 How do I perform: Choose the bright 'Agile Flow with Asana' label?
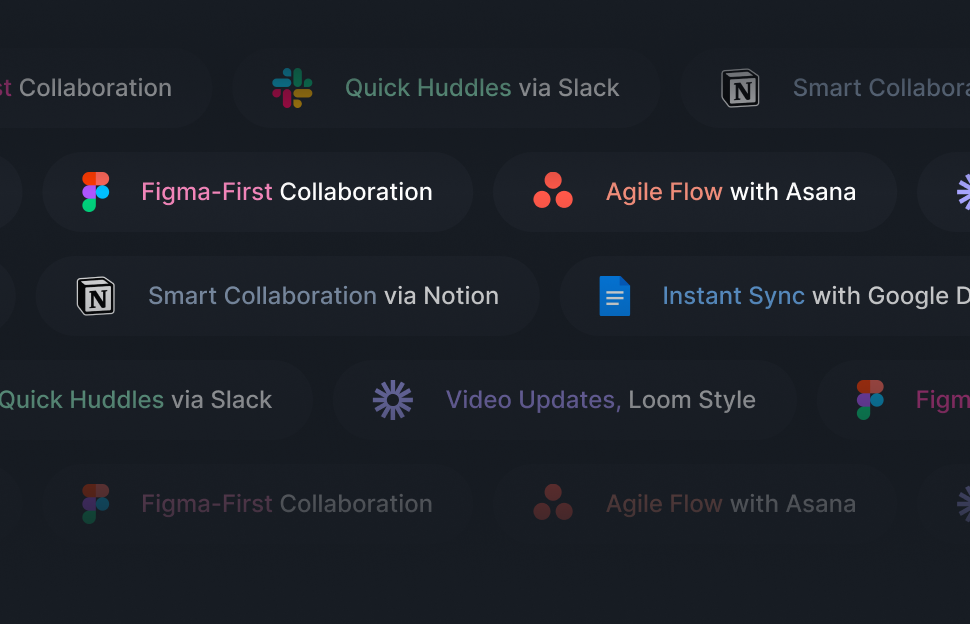[730, 192]
